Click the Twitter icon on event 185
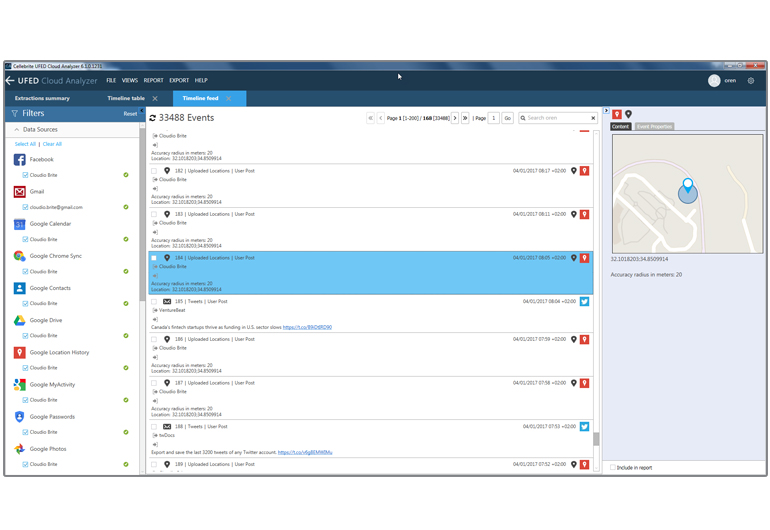770x530 pixels. click(584, 301)
